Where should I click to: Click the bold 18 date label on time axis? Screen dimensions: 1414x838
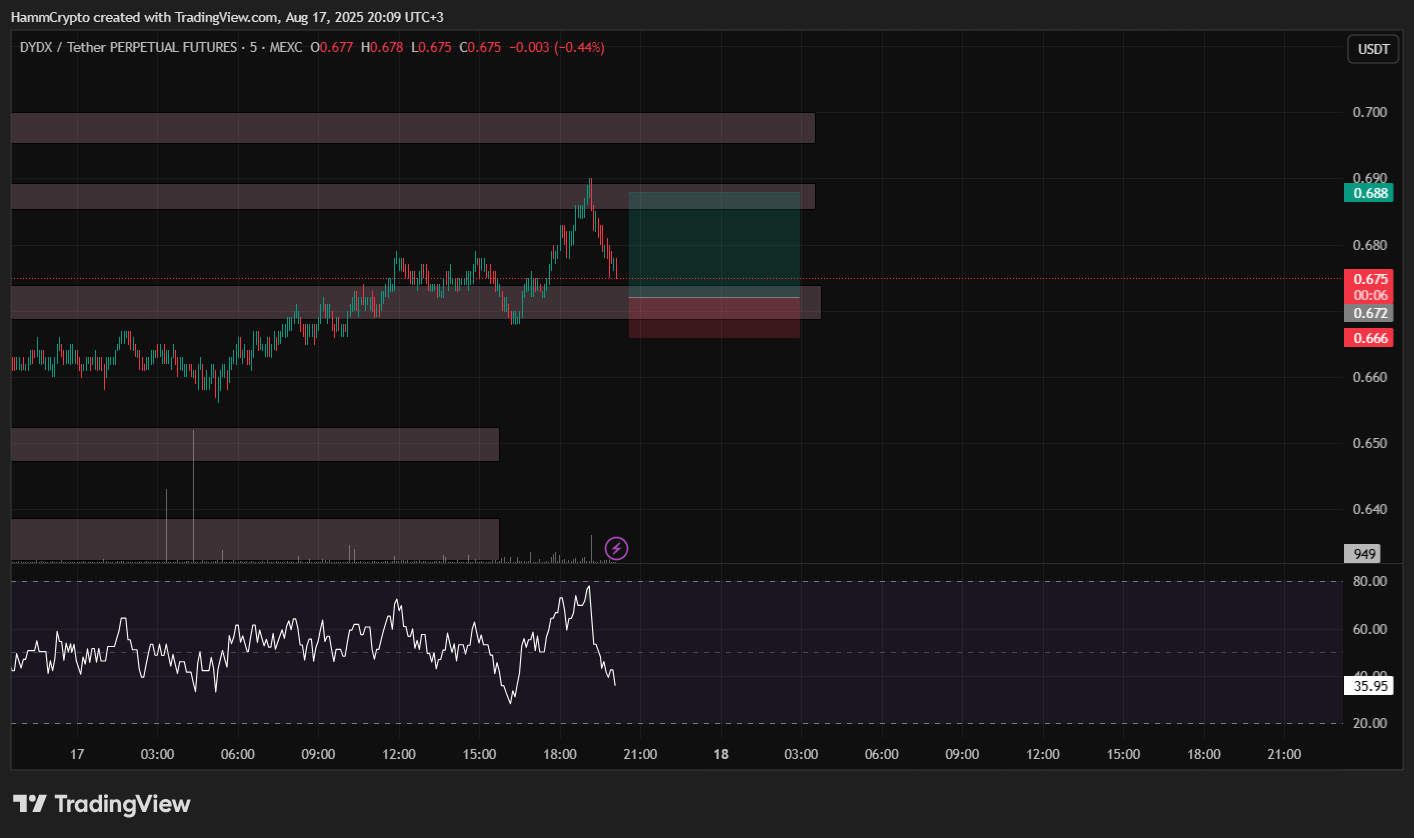(x=721, y=754)
